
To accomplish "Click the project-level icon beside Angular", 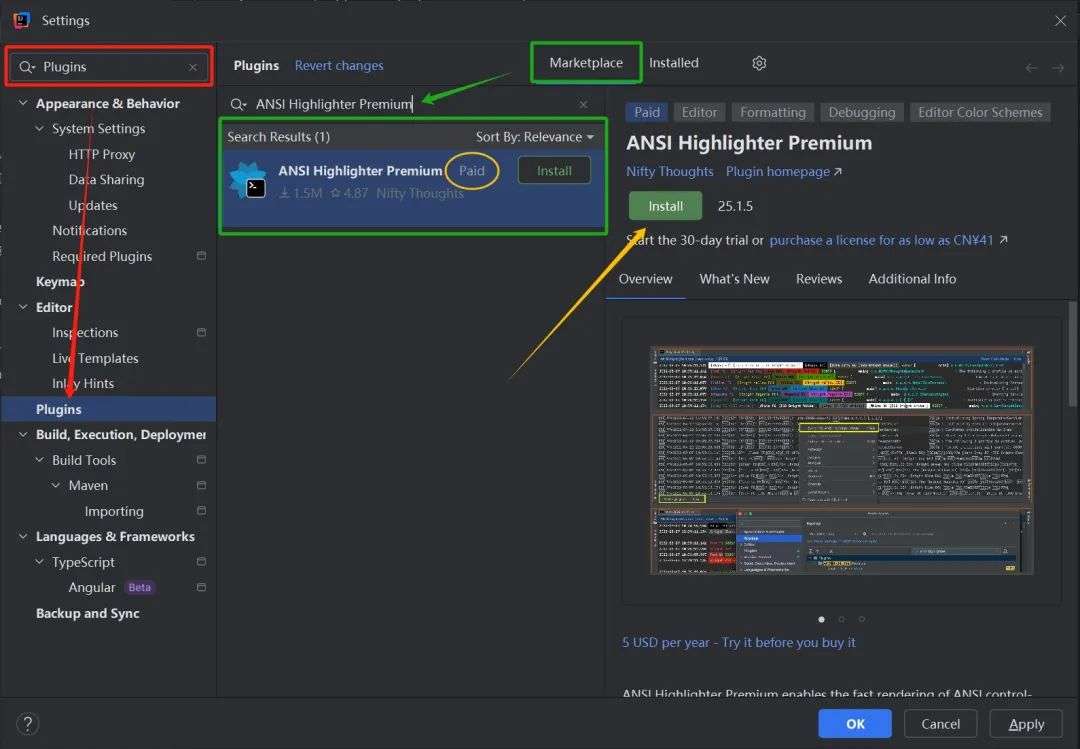I will (201, 587).
